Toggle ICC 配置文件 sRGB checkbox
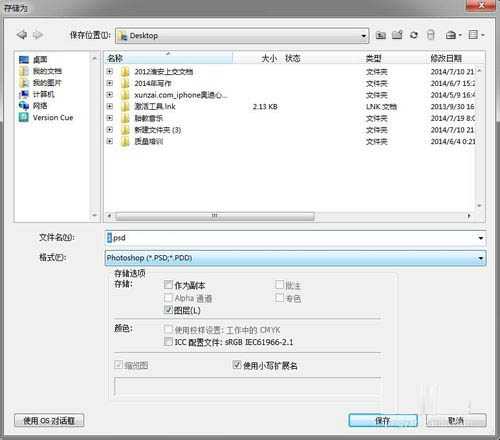The width and height of the screenshot is (500, 440). coord(168,341)
